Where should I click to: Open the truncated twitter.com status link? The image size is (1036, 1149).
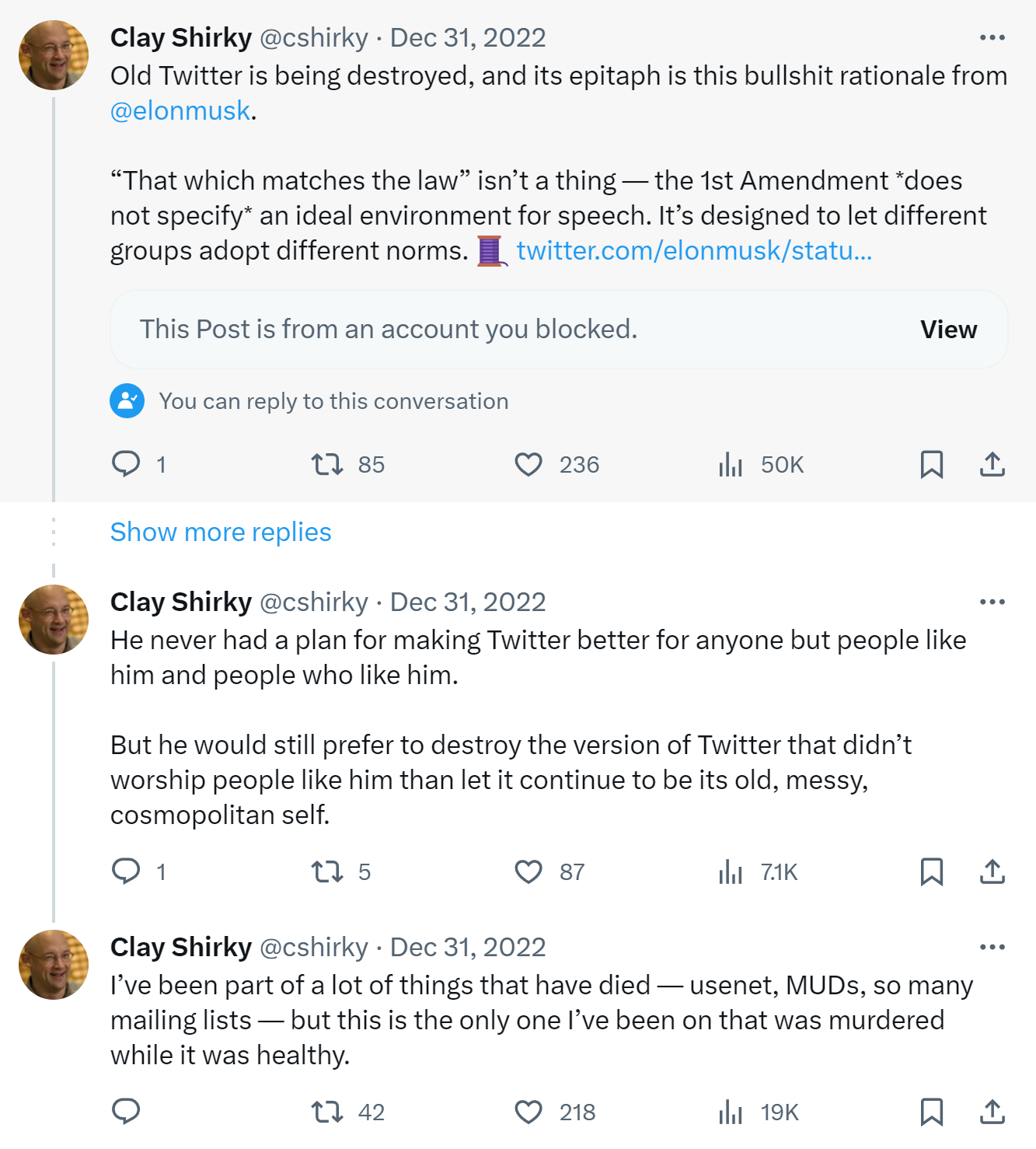pos(694,250)
